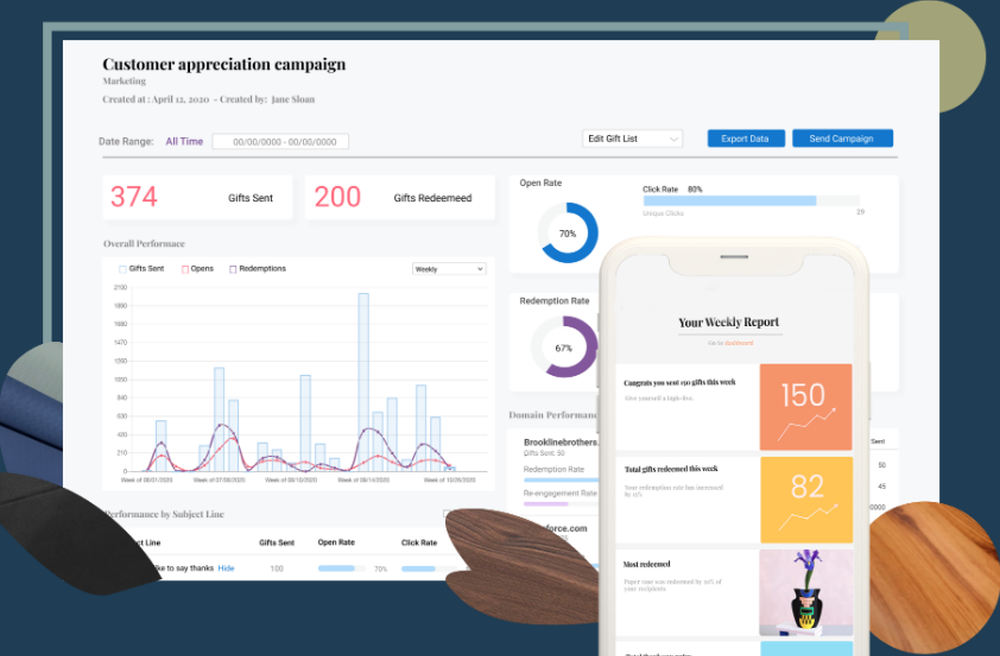The image size is (1000, 656).
Task: Click the 70% open rate bar in table
Action: [x=342, y=569]
